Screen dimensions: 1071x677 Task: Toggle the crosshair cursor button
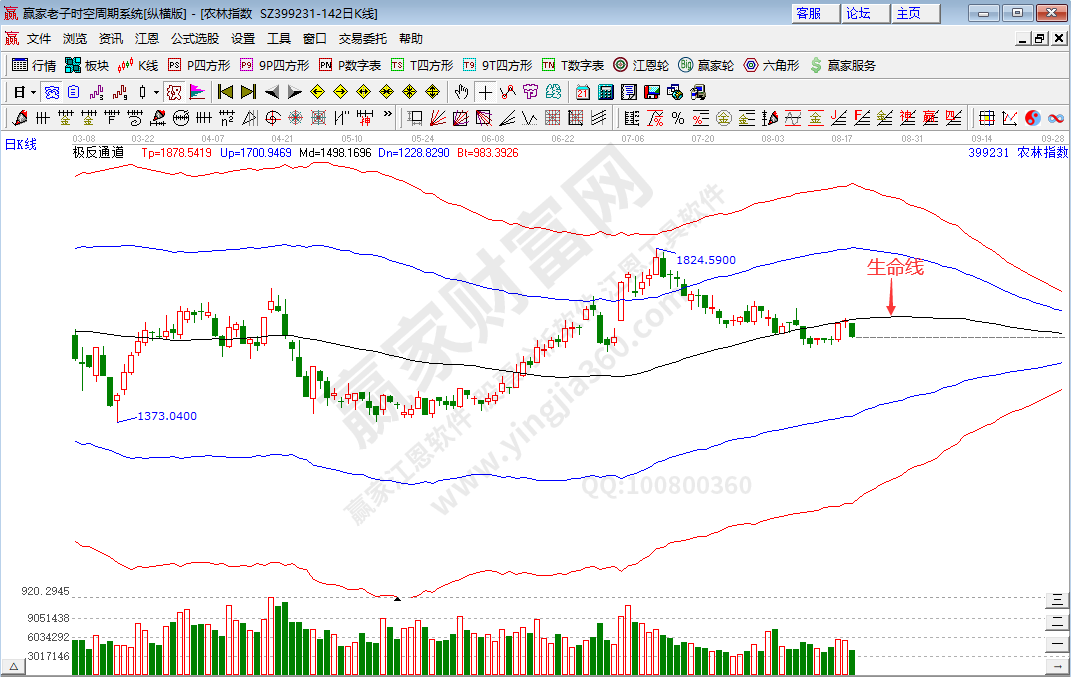(x=485, y=92)
